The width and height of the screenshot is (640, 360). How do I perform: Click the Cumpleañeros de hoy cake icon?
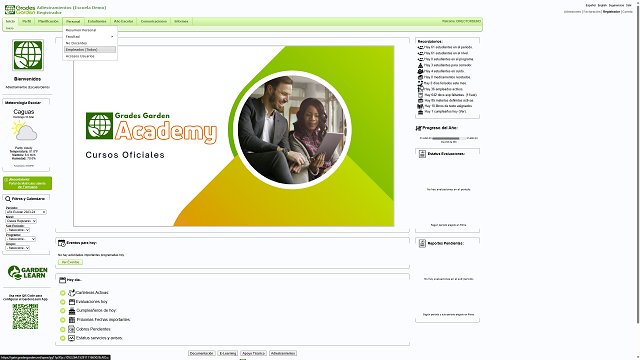71,311
